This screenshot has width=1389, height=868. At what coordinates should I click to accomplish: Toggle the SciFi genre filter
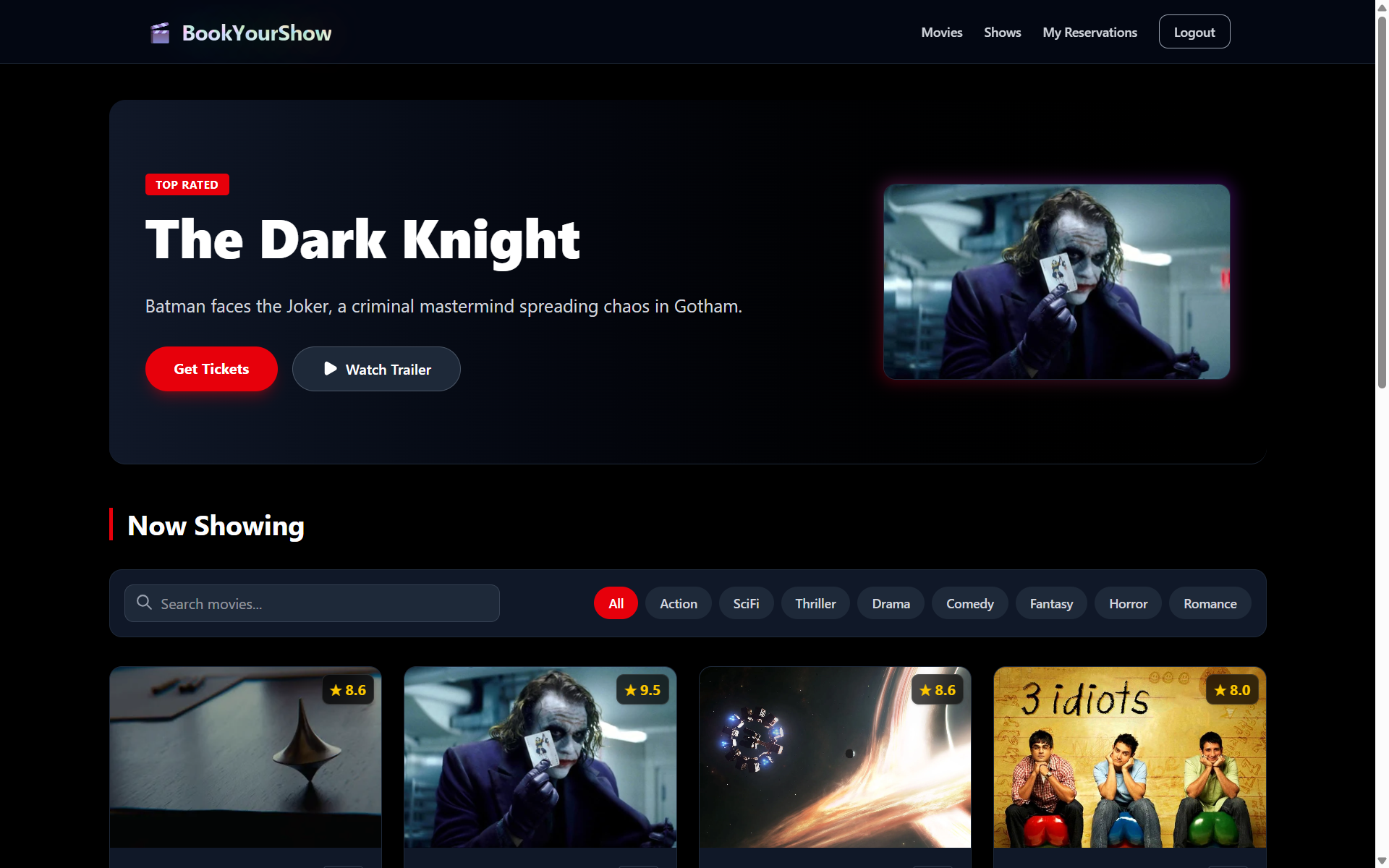(746, 603)
